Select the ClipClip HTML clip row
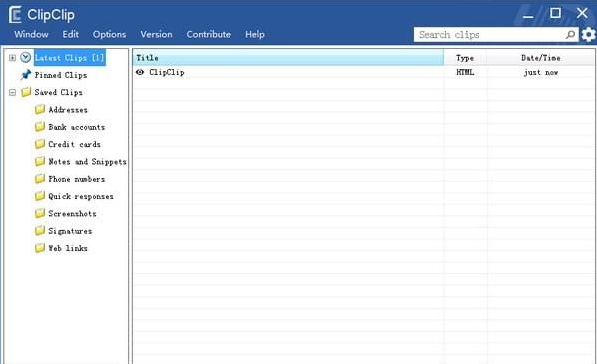 [363, 72]
